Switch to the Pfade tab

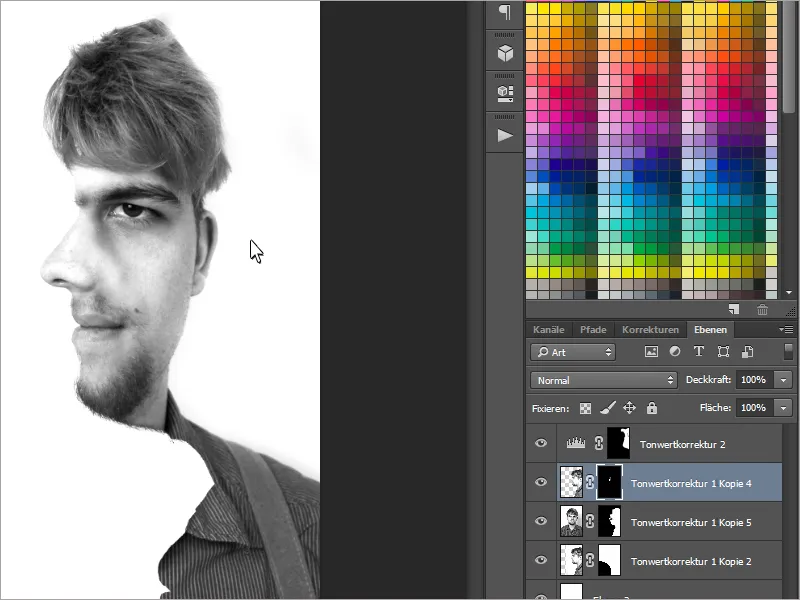[x=593, y=330]
